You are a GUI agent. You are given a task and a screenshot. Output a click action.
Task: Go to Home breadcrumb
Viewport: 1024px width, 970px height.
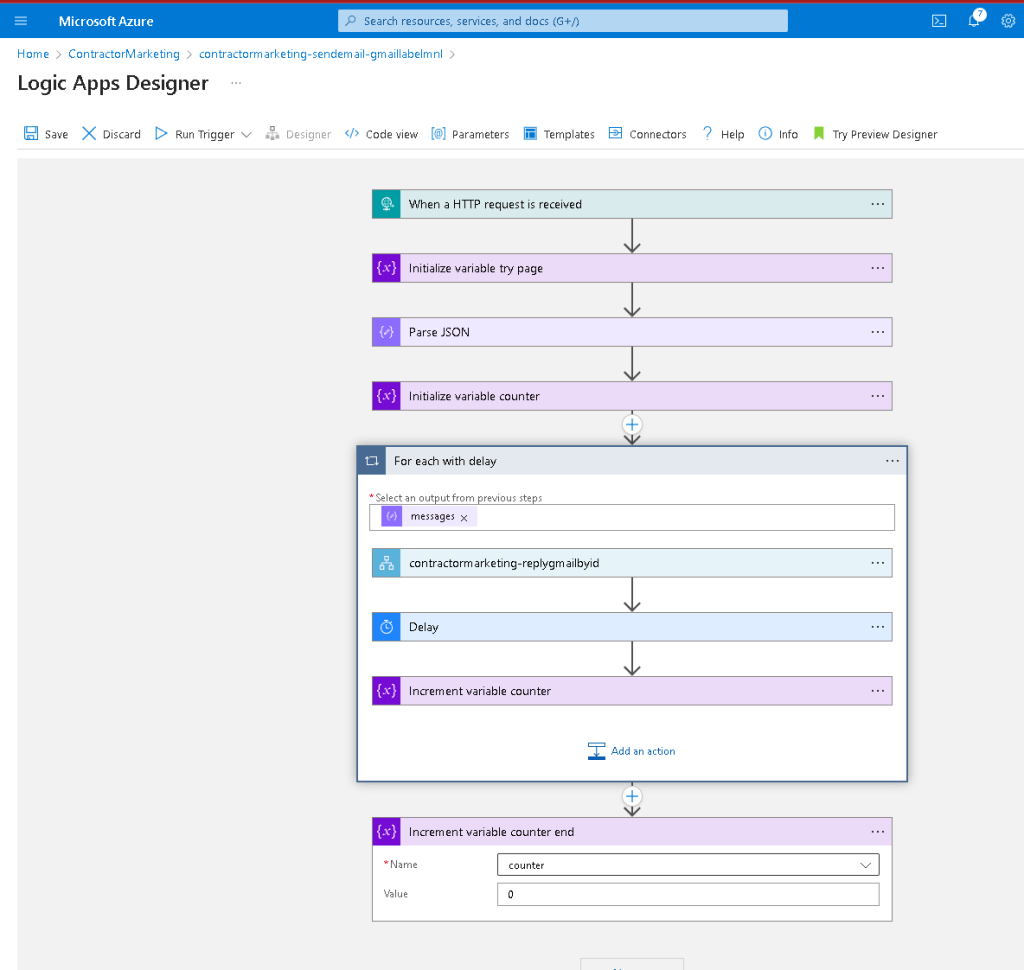33,54
